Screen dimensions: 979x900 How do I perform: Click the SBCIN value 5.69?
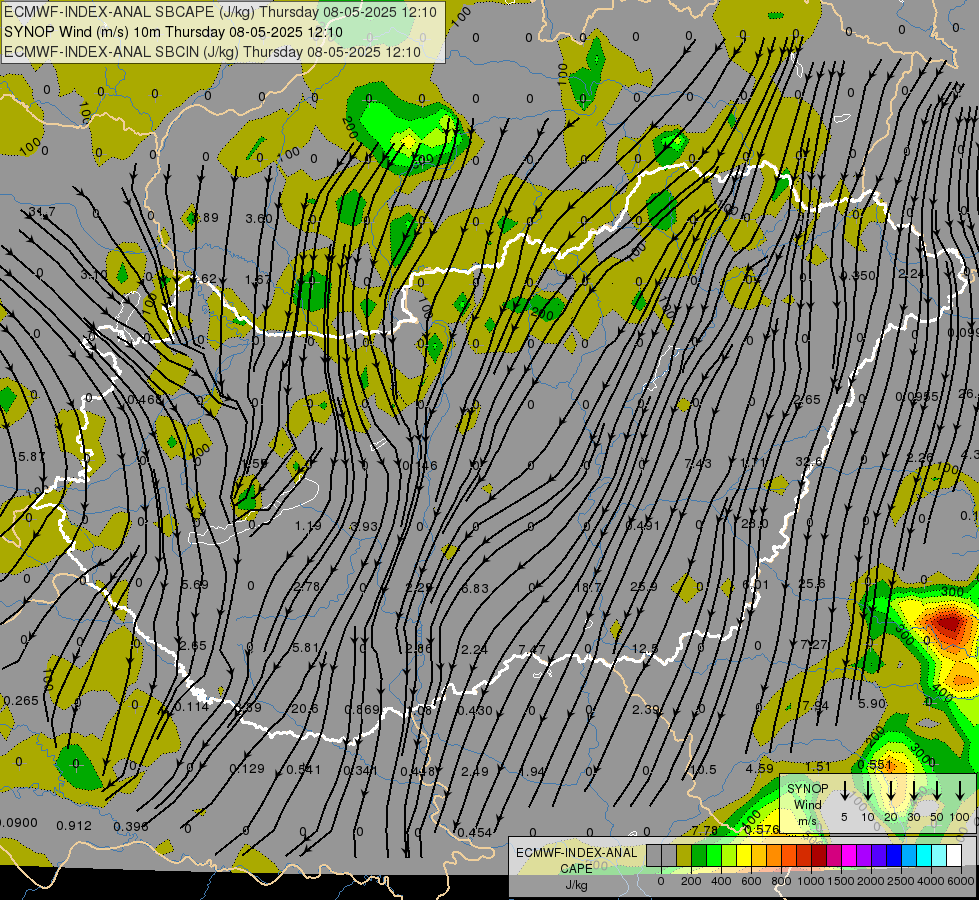[x=194, y=585]
